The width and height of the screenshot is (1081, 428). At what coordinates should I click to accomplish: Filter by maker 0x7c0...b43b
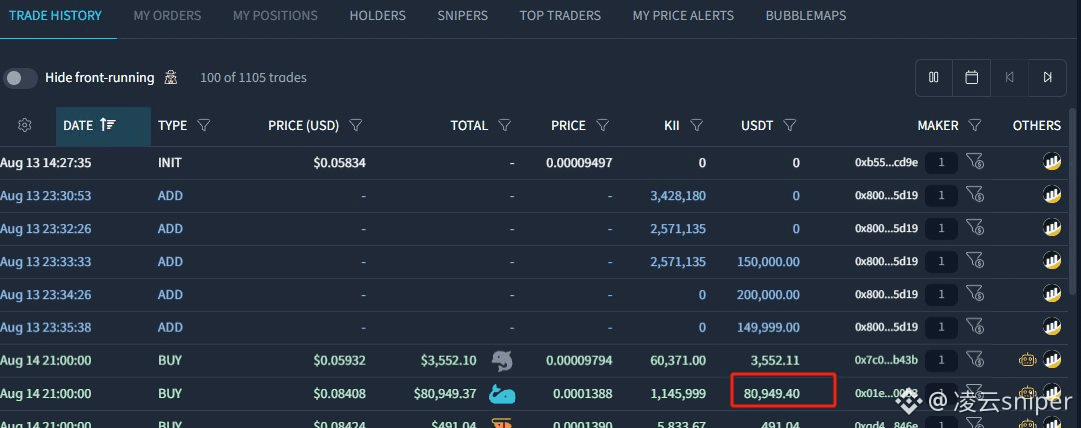(975, 359)
